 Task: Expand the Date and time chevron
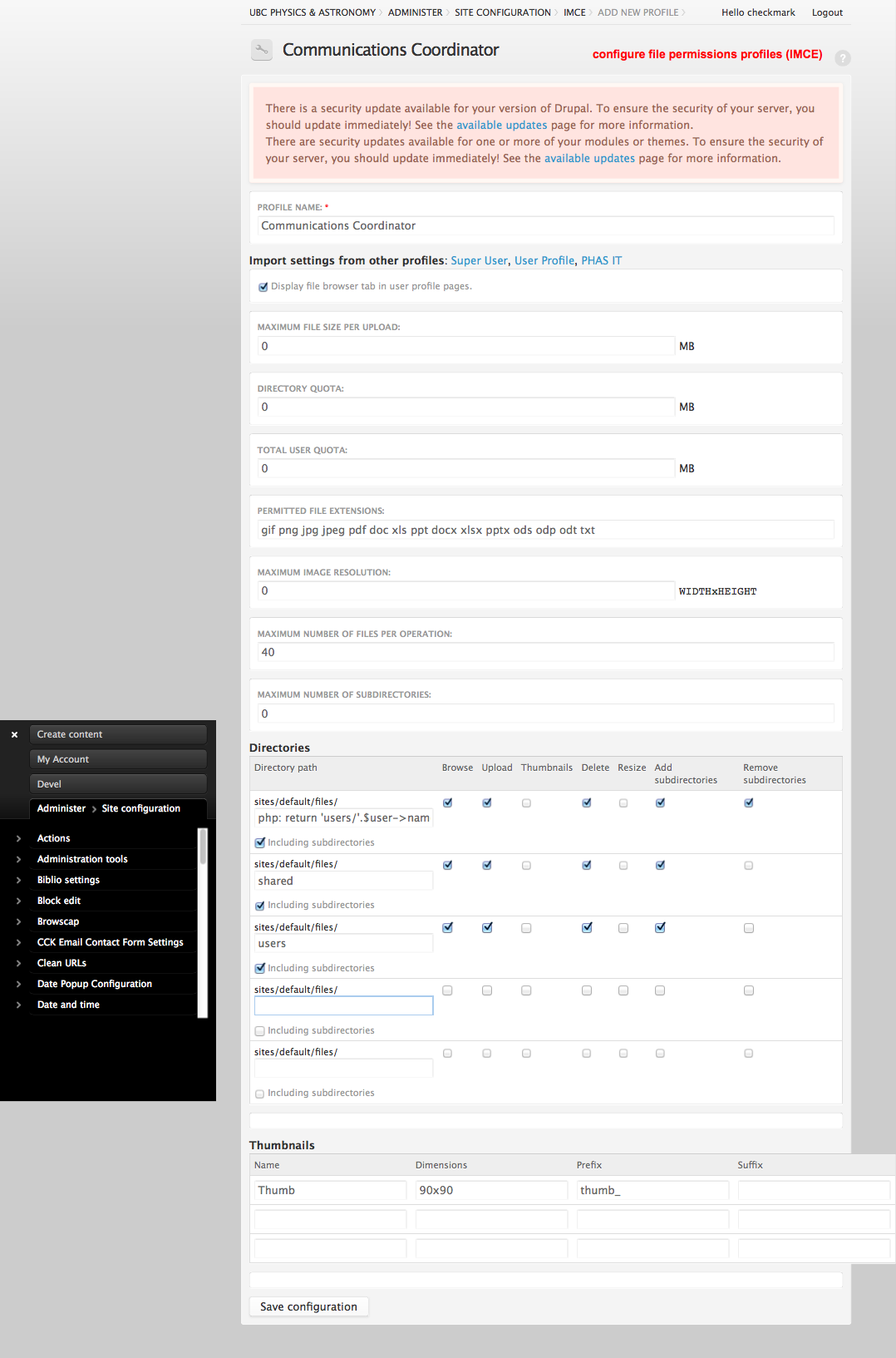(x=18, y=1005)
